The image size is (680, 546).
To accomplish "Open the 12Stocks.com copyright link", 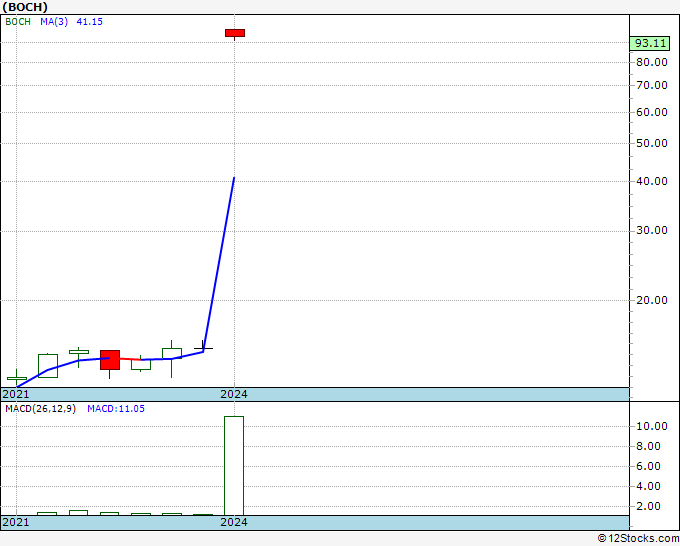I will coord(638,539).
